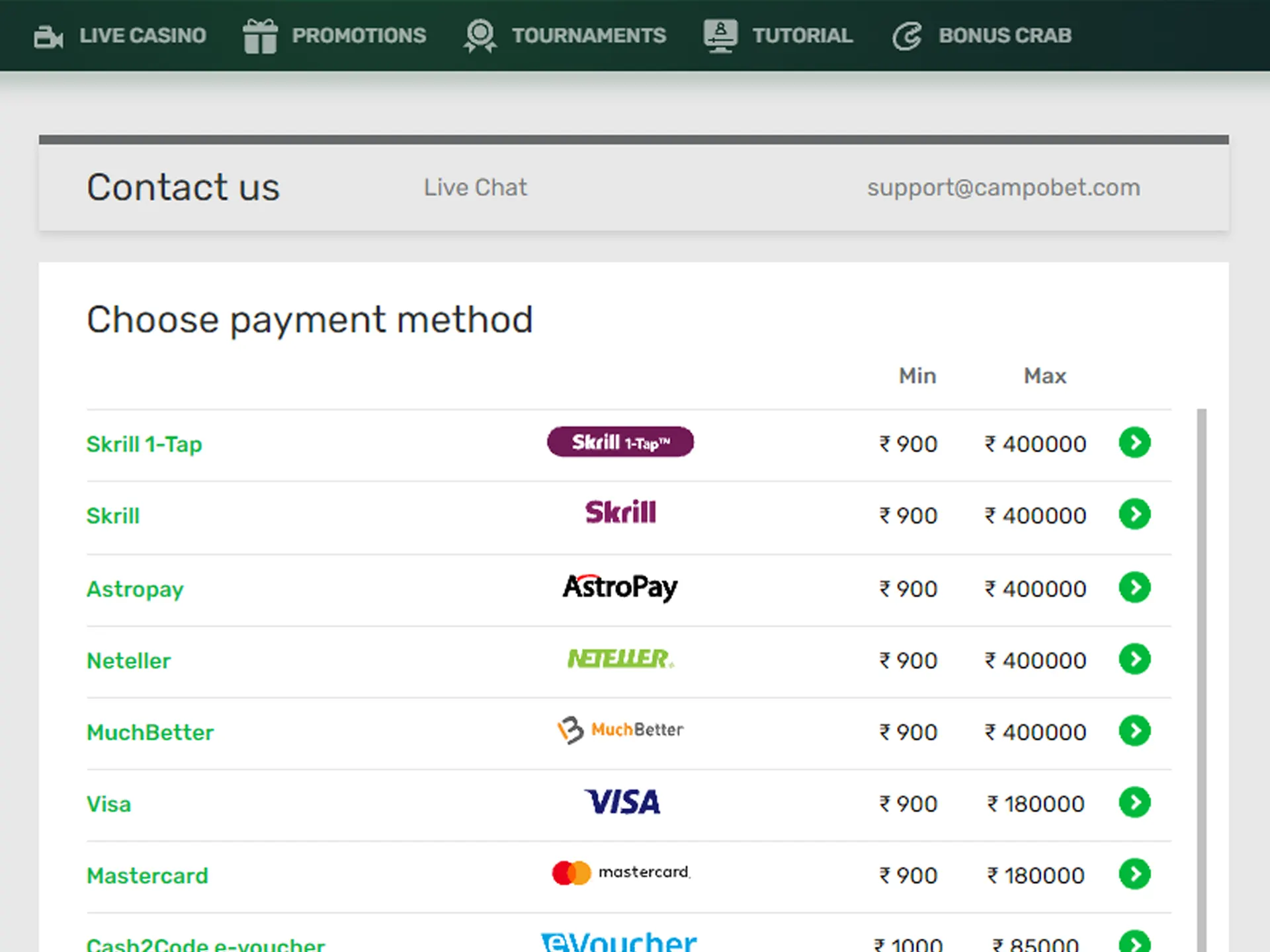
Task: Click the MuchBetter minimum ₹ 900 value
Action: click(x=908, y=733)
